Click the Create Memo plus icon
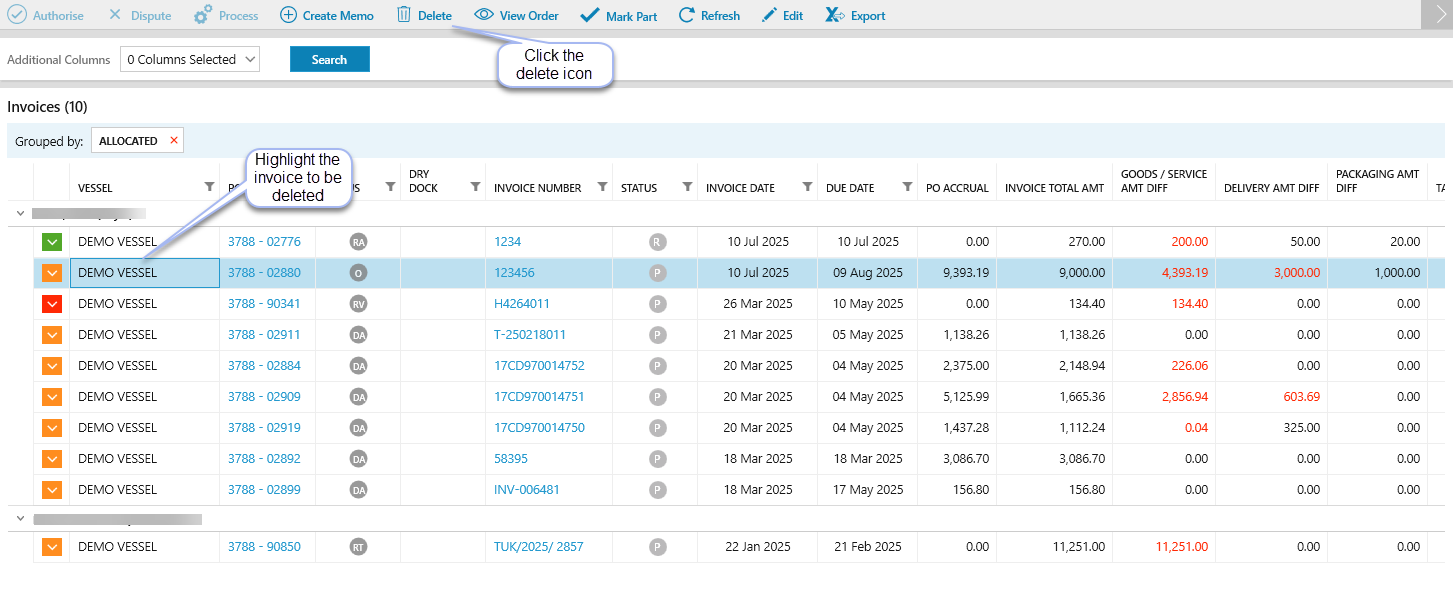The width and height of the screenshot is (1453, 589). point(288,15)
